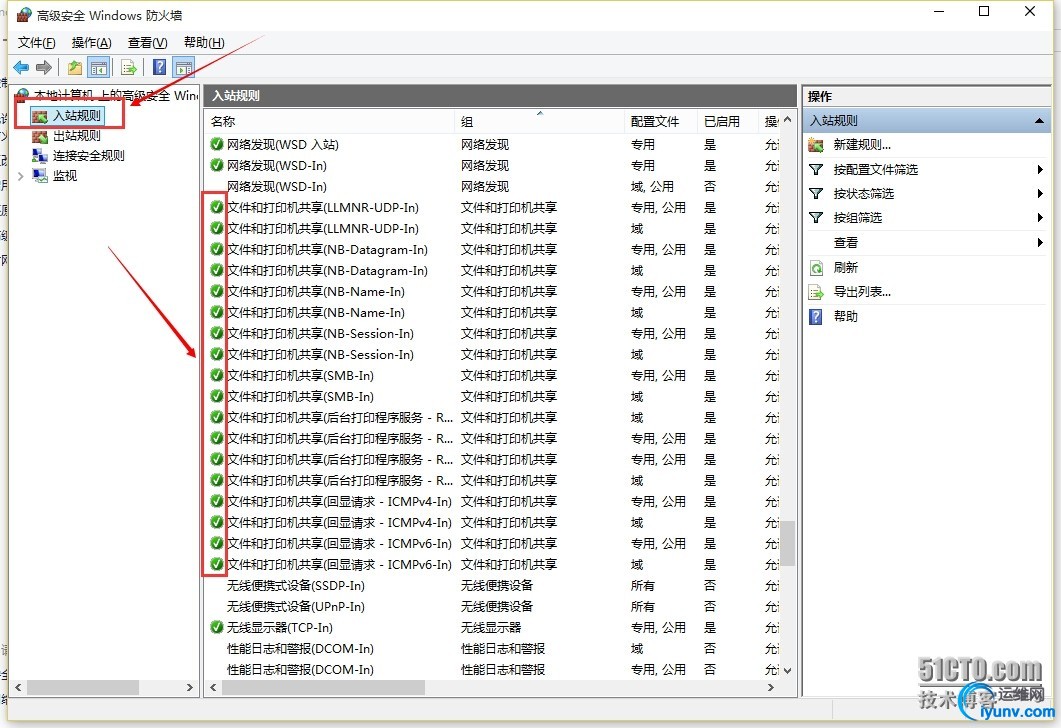Click the Export list toolbar icon

pyautogui.click(x=129, y=68)
